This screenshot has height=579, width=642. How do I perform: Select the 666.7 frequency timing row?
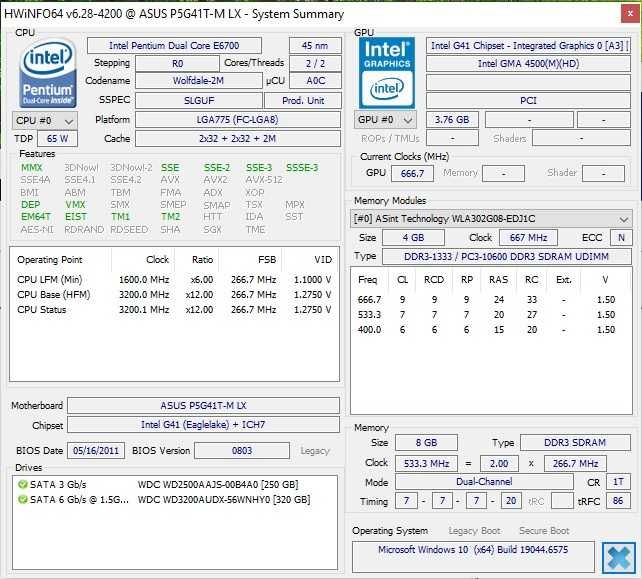point(487,300)
